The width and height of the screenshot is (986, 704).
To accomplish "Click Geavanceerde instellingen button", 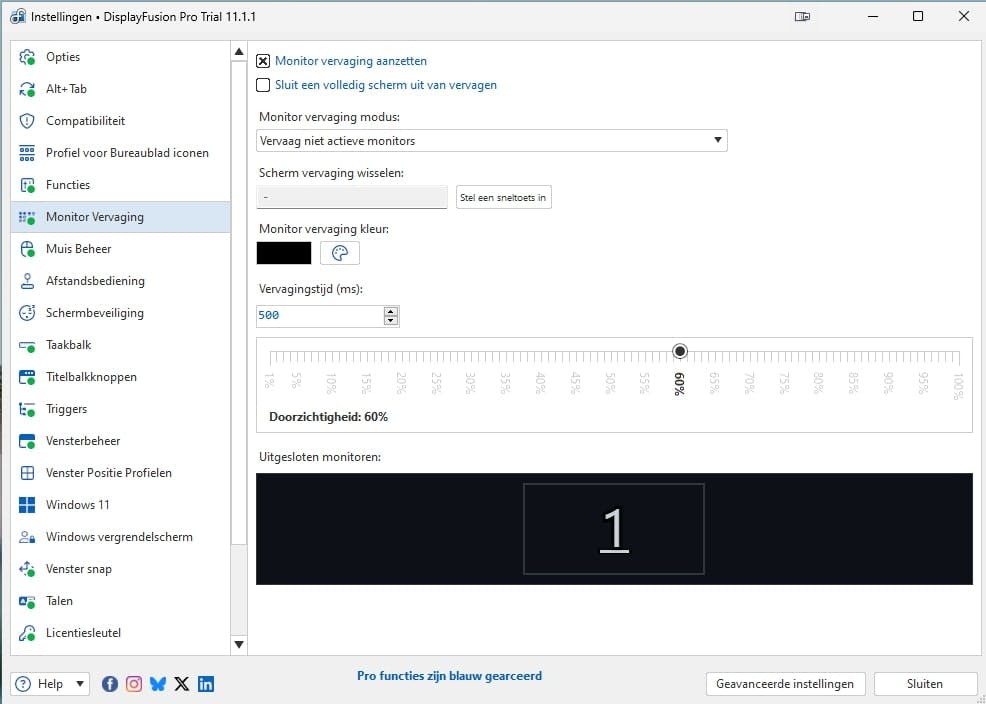I will pyautogui.click(x=785, y=684).
